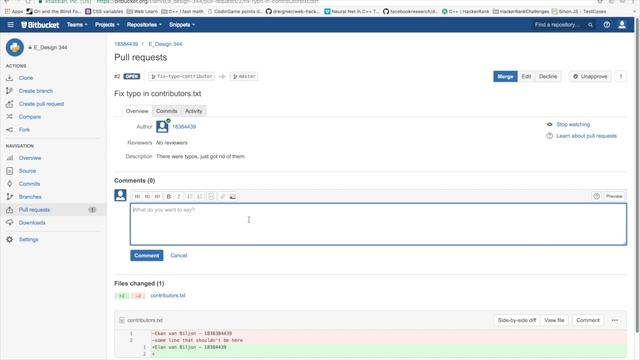Screen dimensions: 640x360
Task: Toggle the Unapprove button
Action: [x=590, y=76]
